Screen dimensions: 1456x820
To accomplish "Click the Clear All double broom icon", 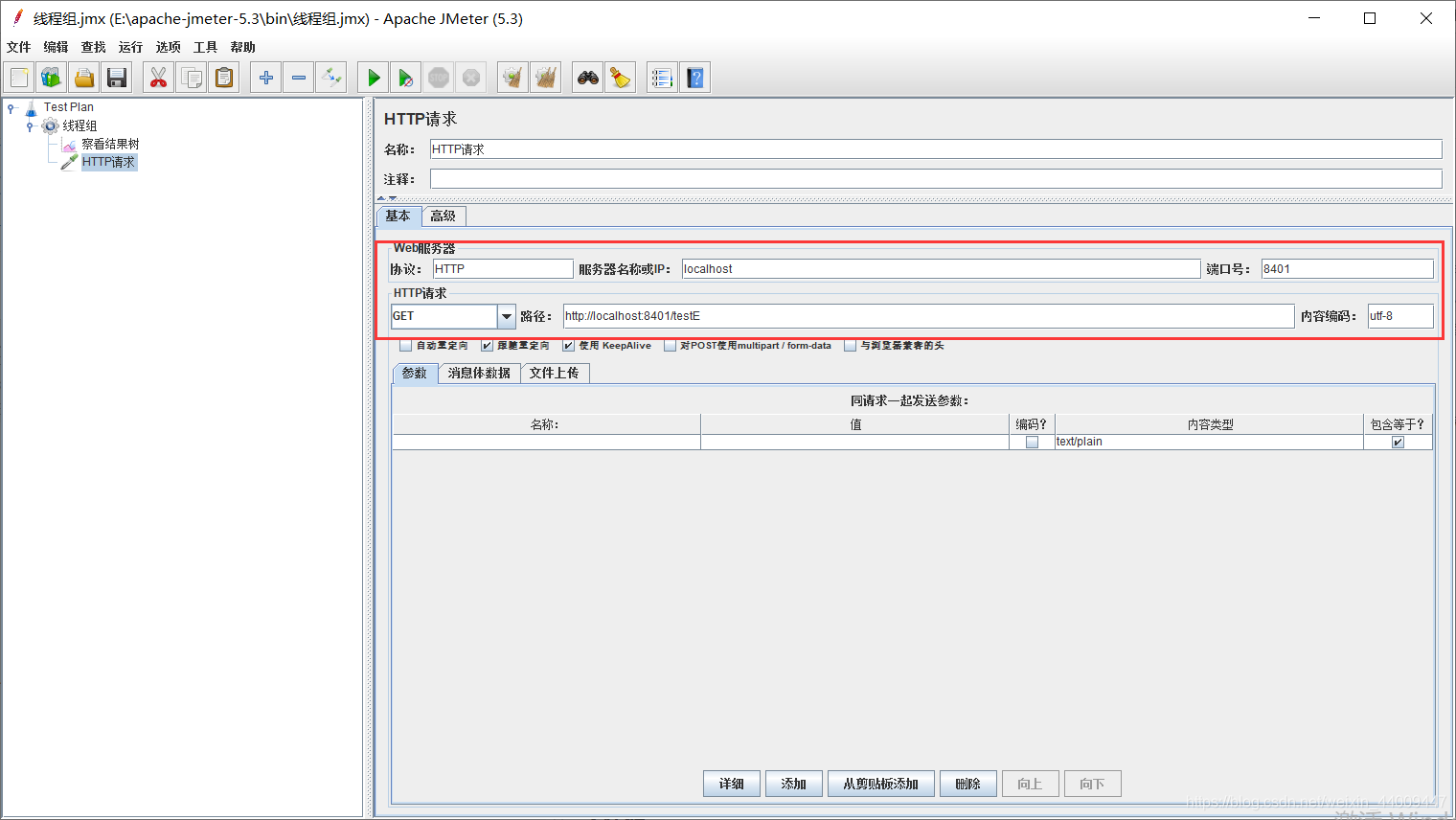I will 546,78.
